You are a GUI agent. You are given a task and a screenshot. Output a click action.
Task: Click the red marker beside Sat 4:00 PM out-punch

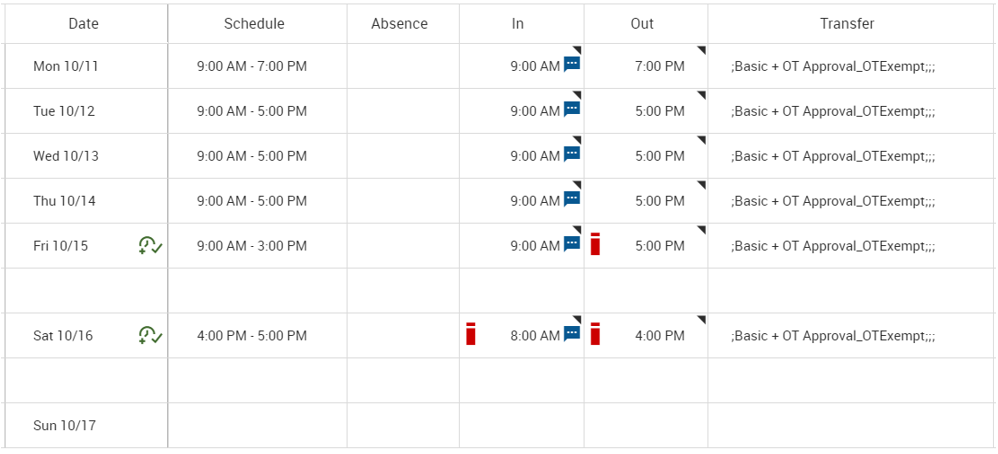[595, 334]
